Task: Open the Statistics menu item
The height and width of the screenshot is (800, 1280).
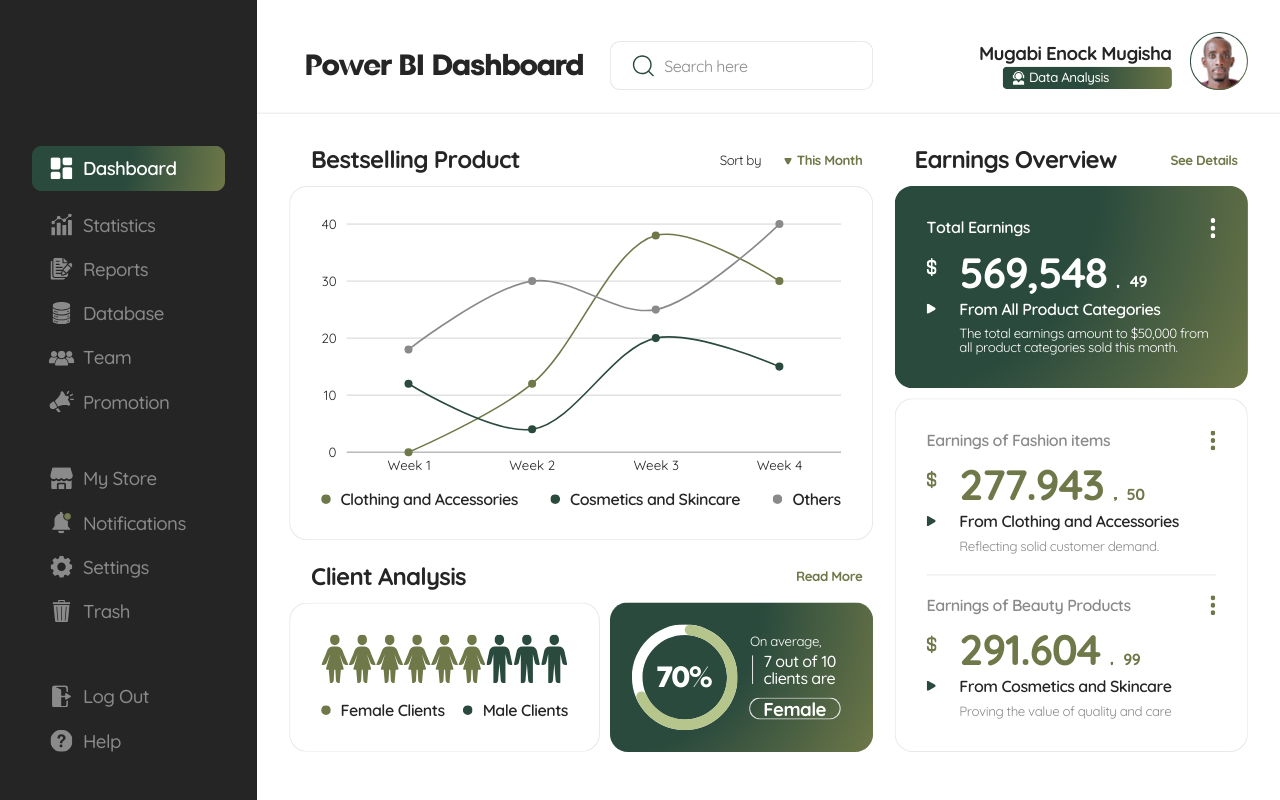Action: (103, 225)
